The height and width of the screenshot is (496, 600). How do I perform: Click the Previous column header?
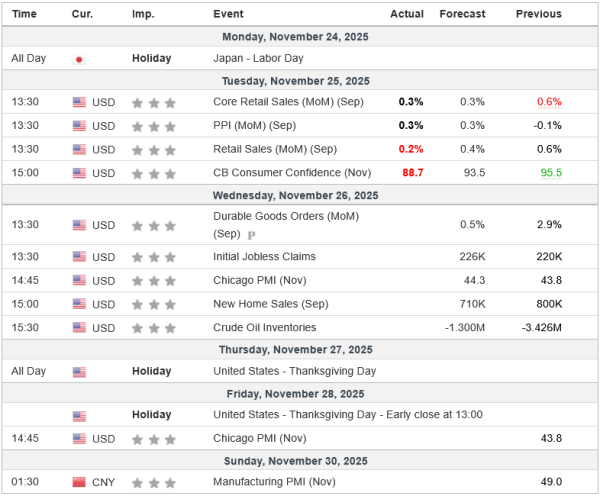click(538, 14)
